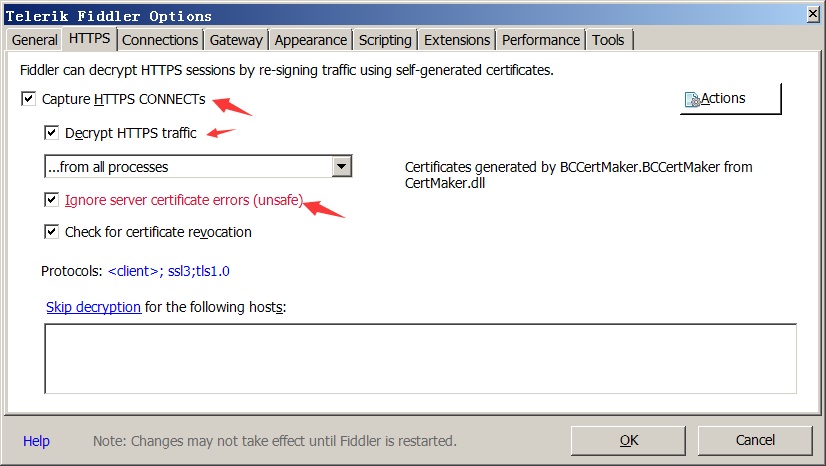Focus the skip decryption hosts text box

(420, 359)
